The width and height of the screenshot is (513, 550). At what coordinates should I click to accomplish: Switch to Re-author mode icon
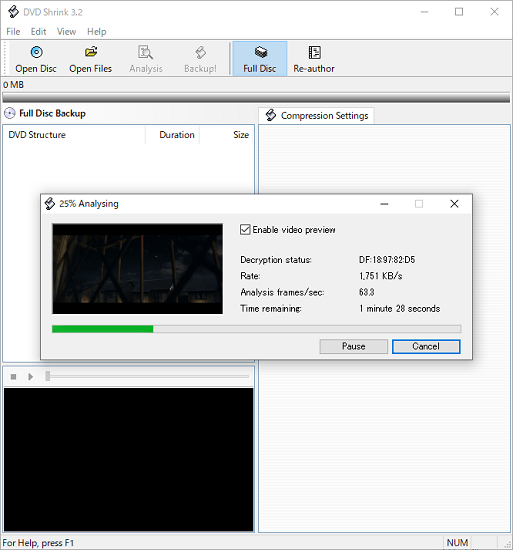coord(314,52)
